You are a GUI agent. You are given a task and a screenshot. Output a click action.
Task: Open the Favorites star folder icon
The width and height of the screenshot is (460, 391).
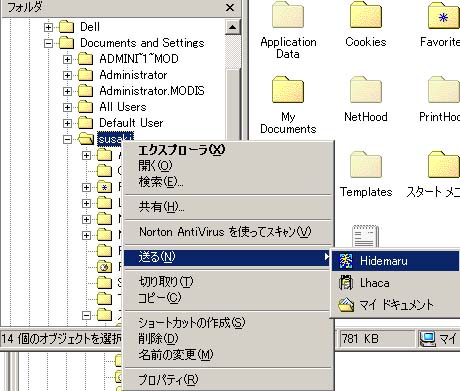pyautogui.click(x=444, y=15)
